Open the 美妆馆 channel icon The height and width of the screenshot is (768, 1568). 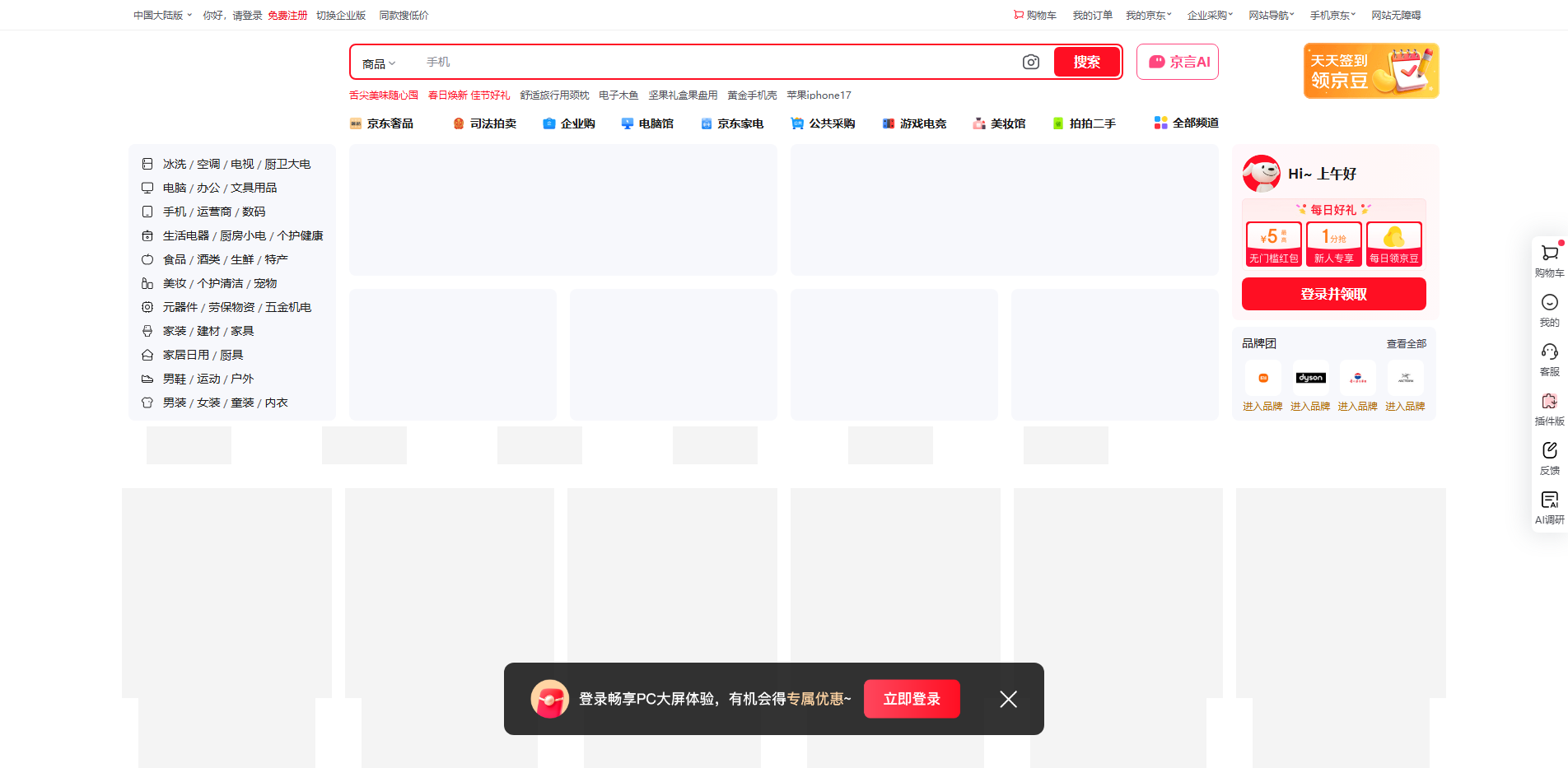coord(978,123)
